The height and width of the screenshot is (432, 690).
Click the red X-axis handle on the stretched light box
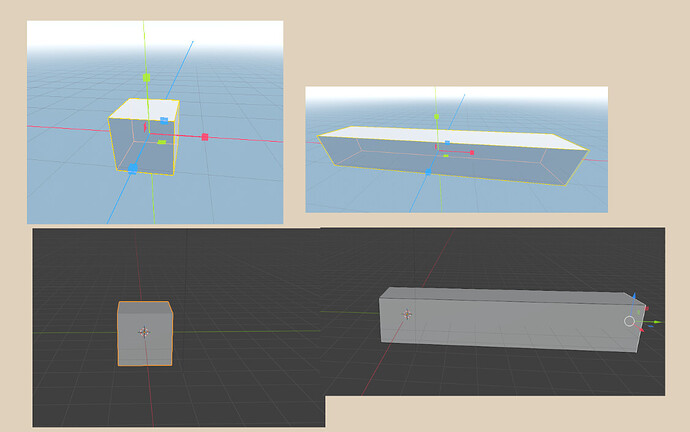click(x=471, y=153)
